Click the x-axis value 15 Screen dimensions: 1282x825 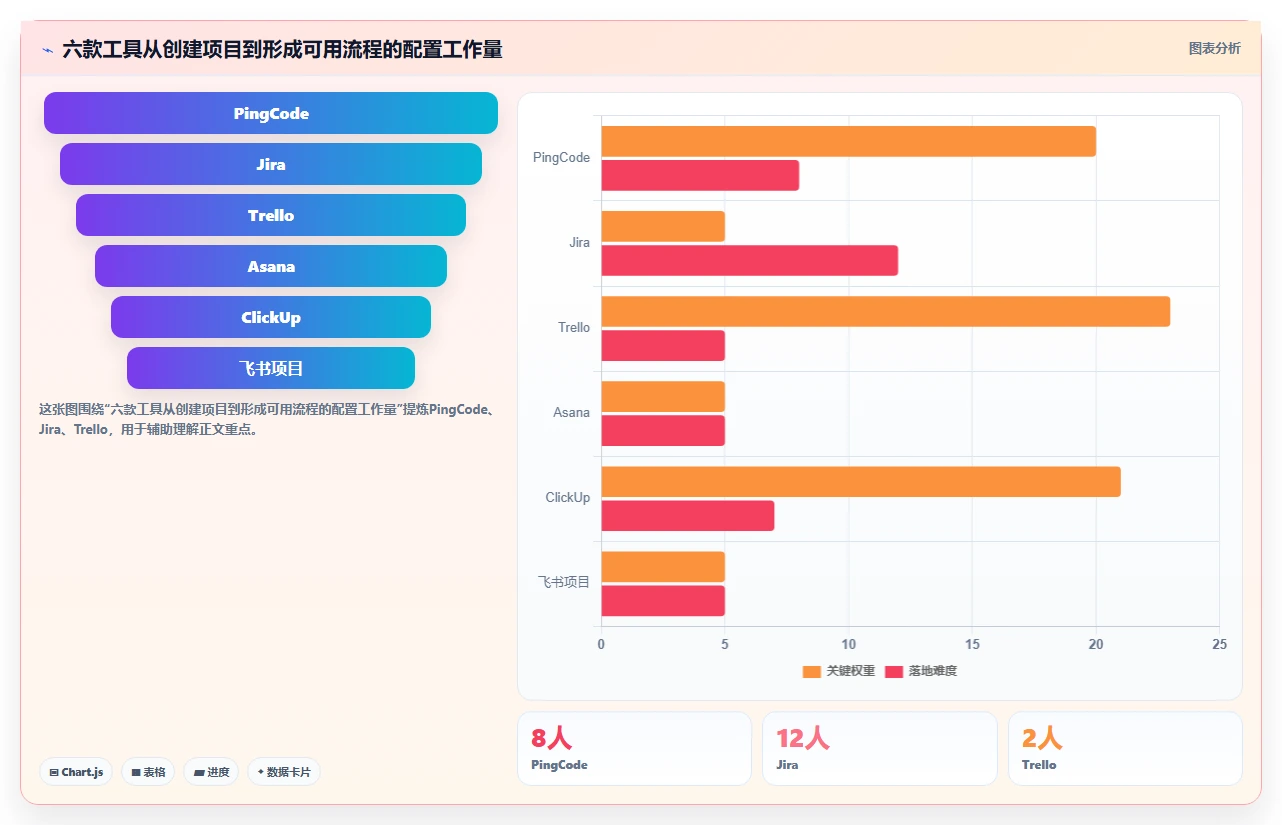point(972,644)
